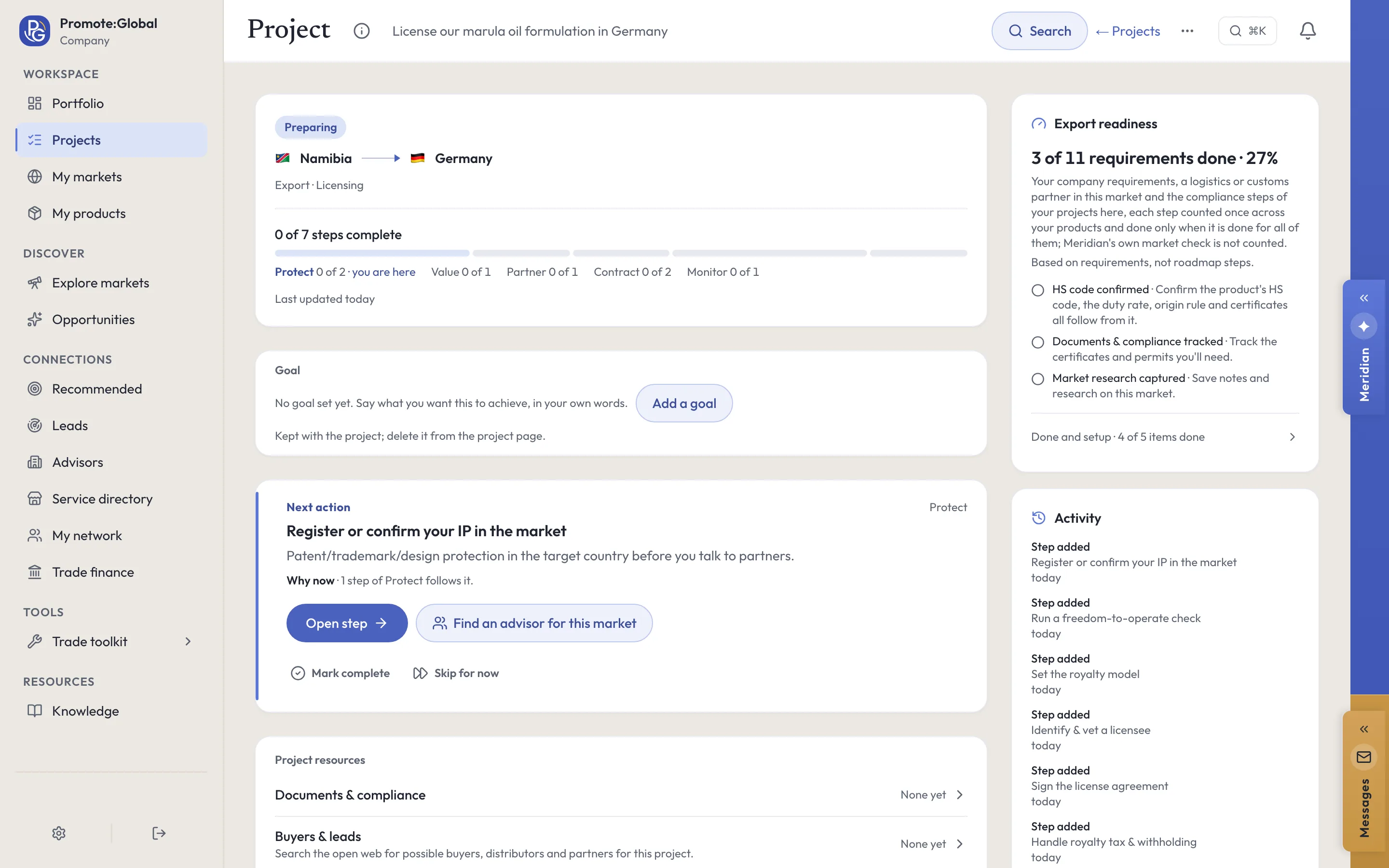
Task: Open My products page
Action: 111,214
